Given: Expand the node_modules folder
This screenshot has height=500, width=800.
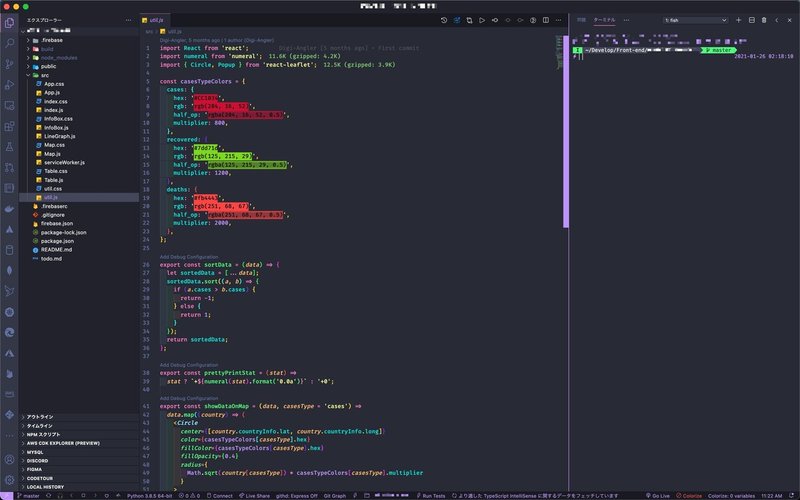Looking at the screenshot, I should click(x=79, y=58).
